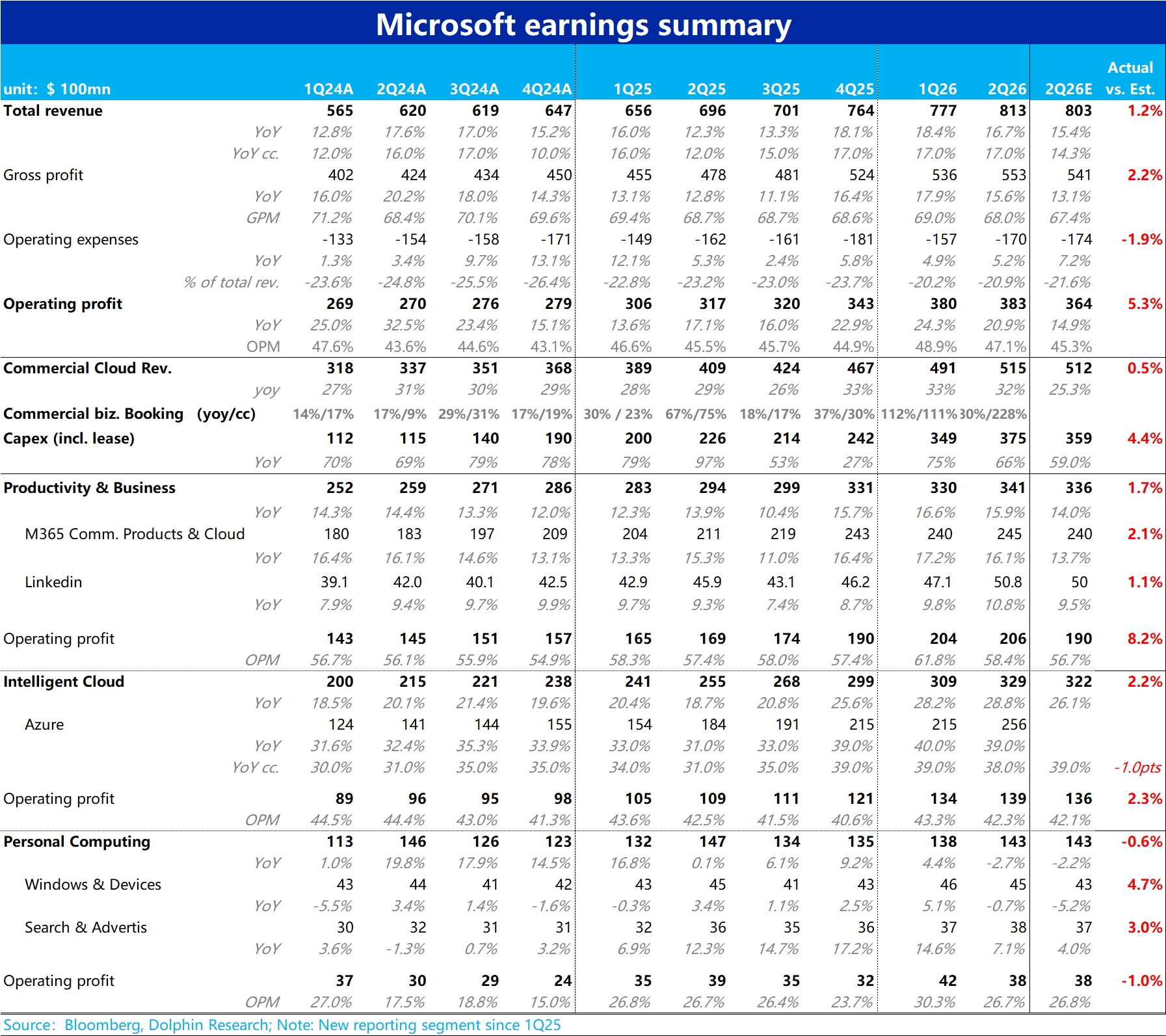This screenshot has width=1166, height=1036.
Task: Select Capex 1Q25 value 200
Action: click(639, 438)
